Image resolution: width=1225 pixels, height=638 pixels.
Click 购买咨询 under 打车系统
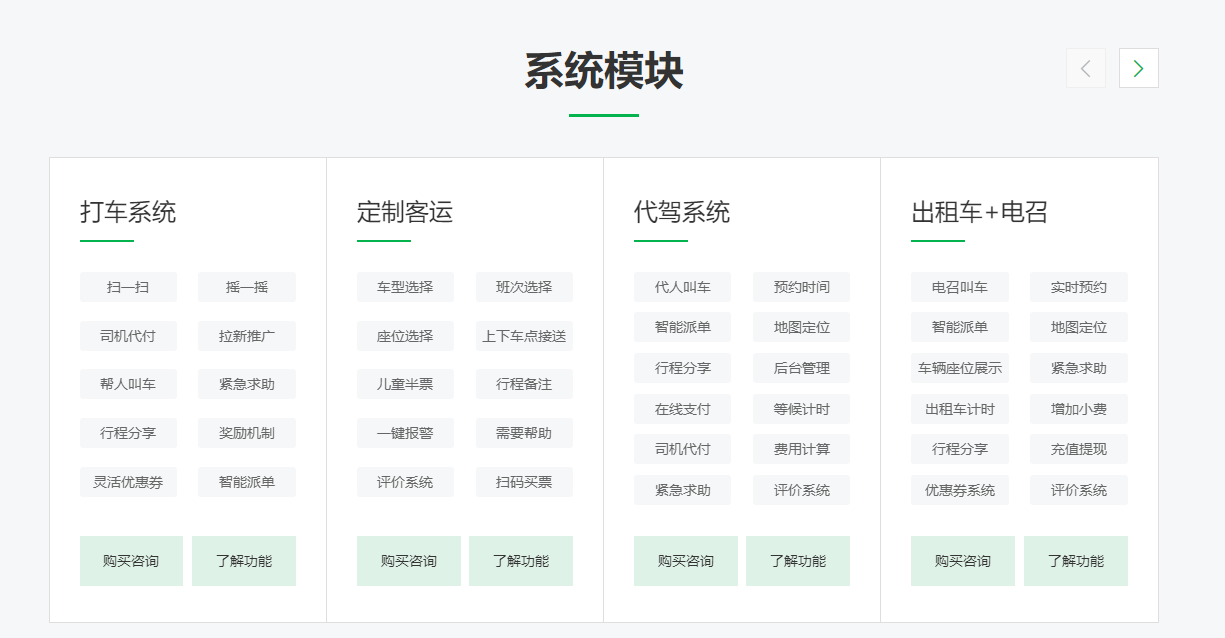coord(131,561)
